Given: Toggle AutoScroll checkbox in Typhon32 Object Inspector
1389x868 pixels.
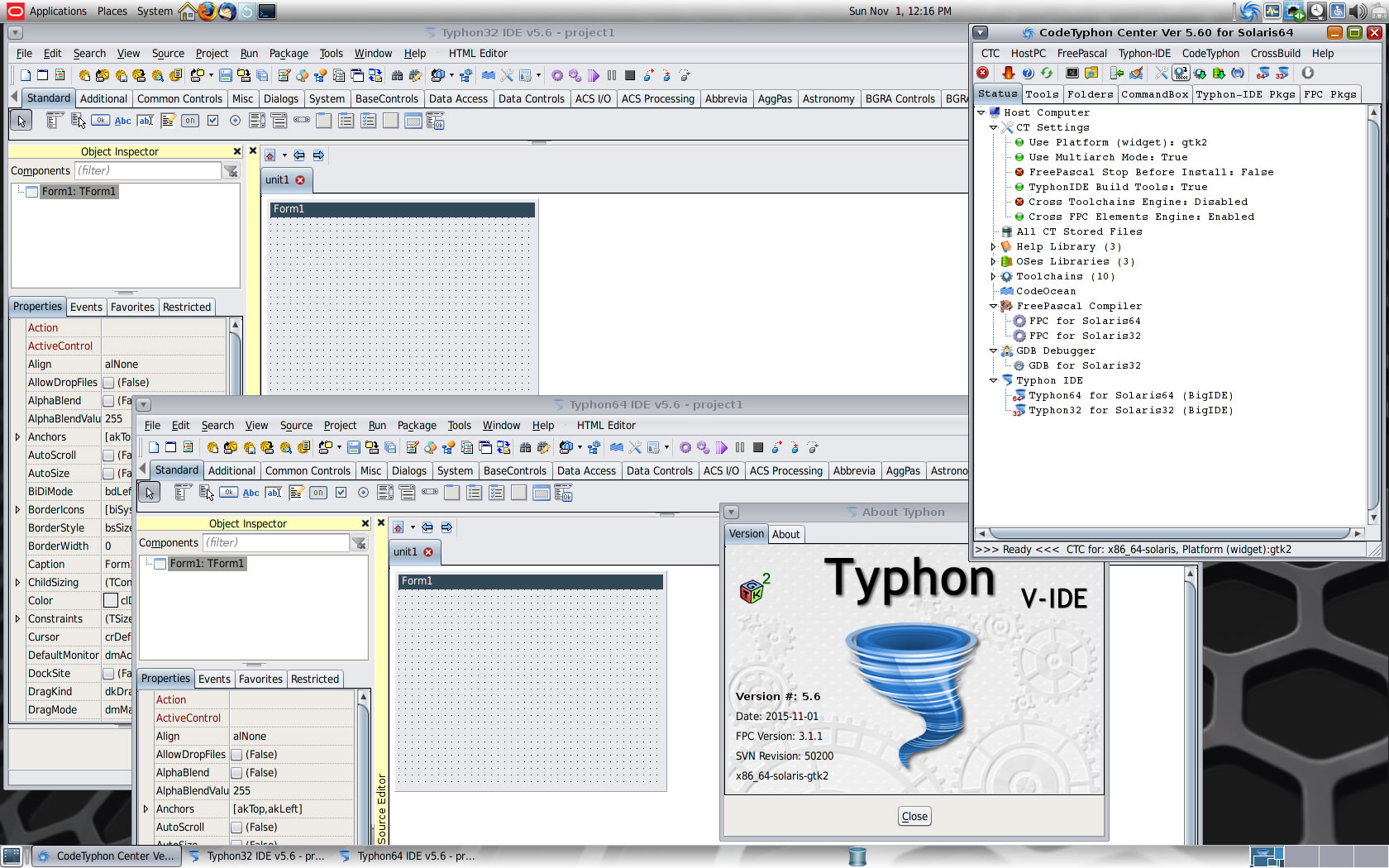Looking at the screenshot, I should click(108, 455).
